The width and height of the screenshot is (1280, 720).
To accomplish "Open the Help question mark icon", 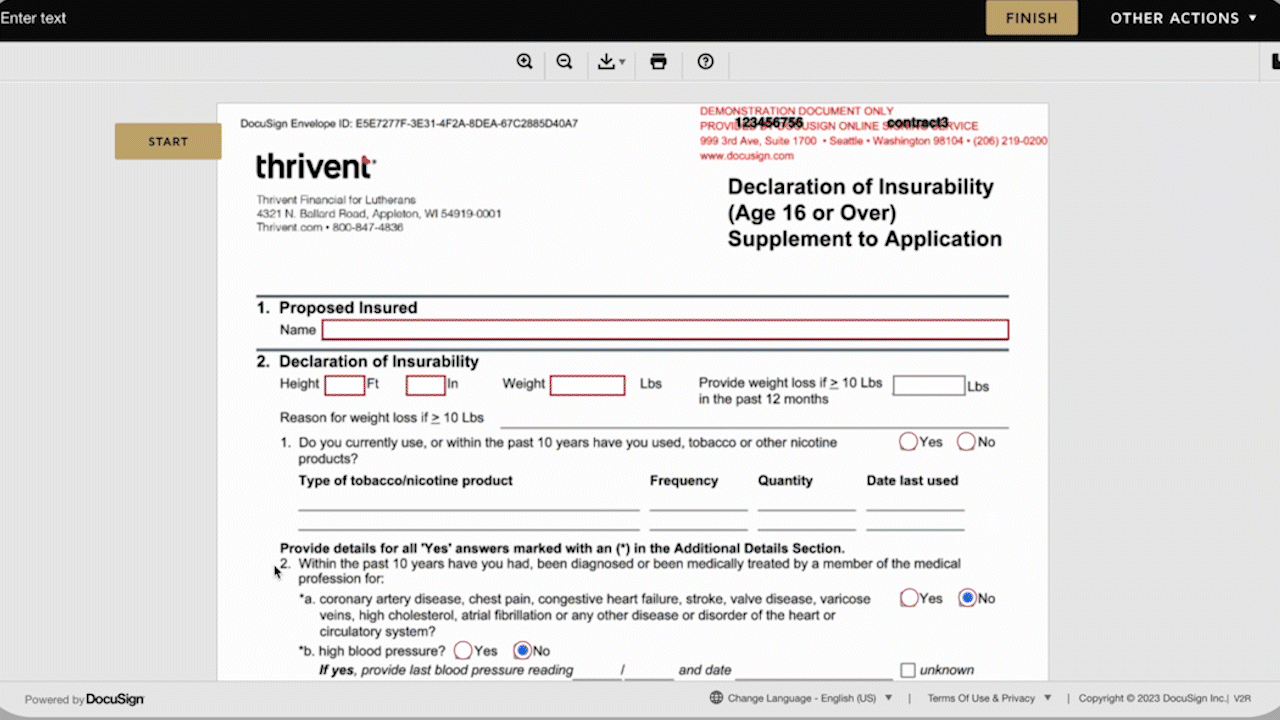I will pos(705,61).
